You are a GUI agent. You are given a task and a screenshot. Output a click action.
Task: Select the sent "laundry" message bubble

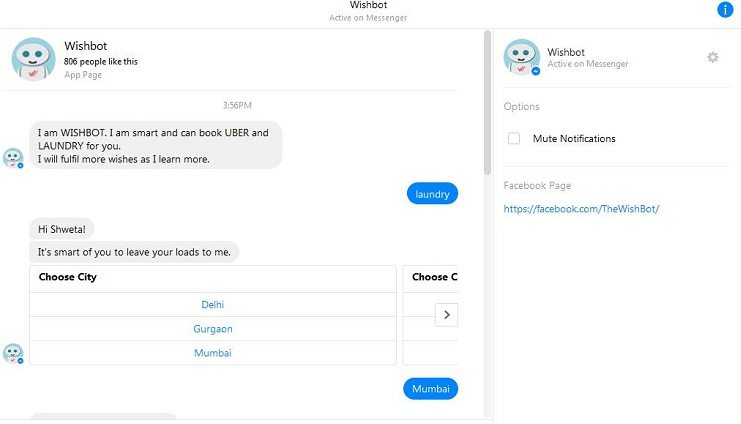(432, 194)
